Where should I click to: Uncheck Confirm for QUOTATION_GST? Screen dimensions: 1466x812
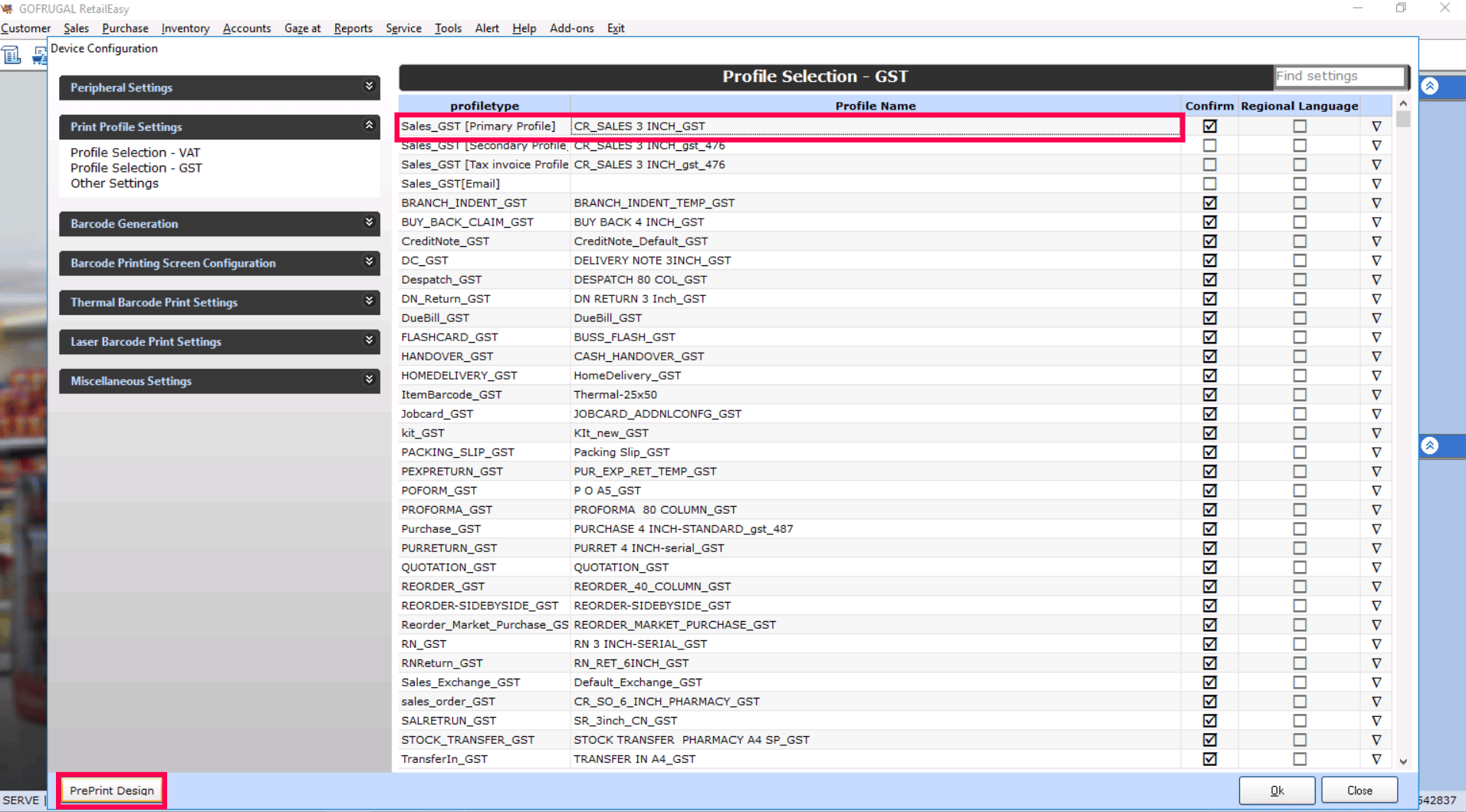1210,567
